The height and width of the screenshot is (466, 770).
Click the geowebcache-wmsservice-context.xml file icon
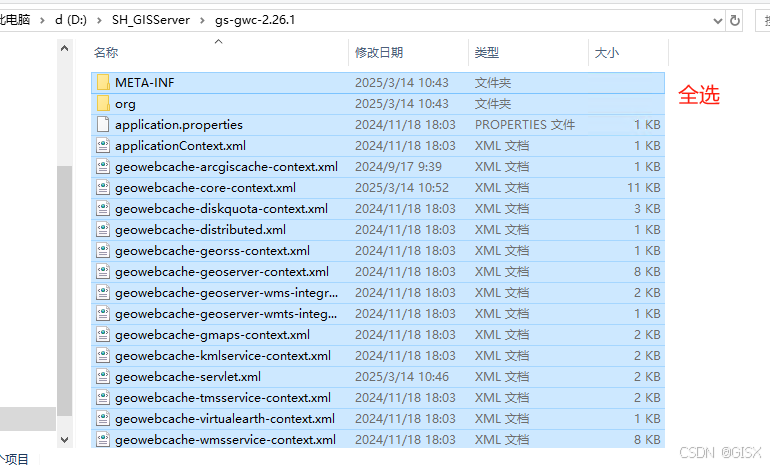(103, 439)
